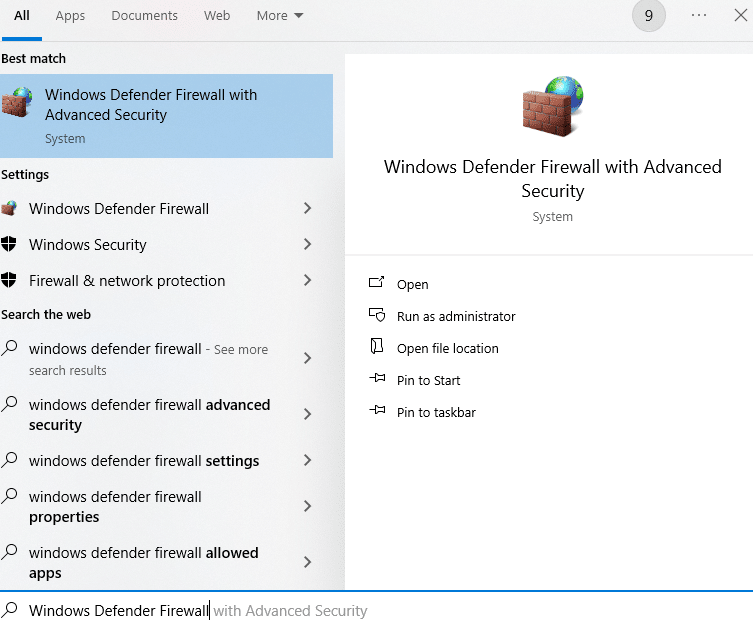The image size is (753, 625).
Task: Expand 'firewall settings' web suggestion arrow
Action: tap(307, 460)
